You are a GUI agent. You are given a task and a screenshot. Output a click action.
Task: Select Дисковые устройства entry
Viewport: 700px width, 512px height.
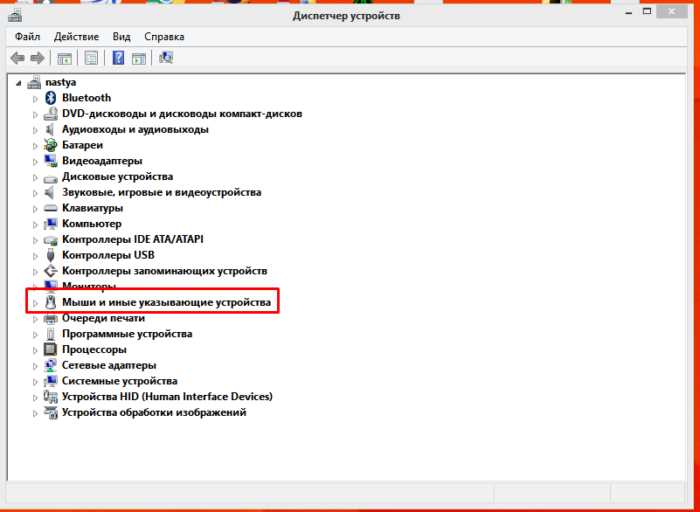pyautogui.click(x=117, y=177)
